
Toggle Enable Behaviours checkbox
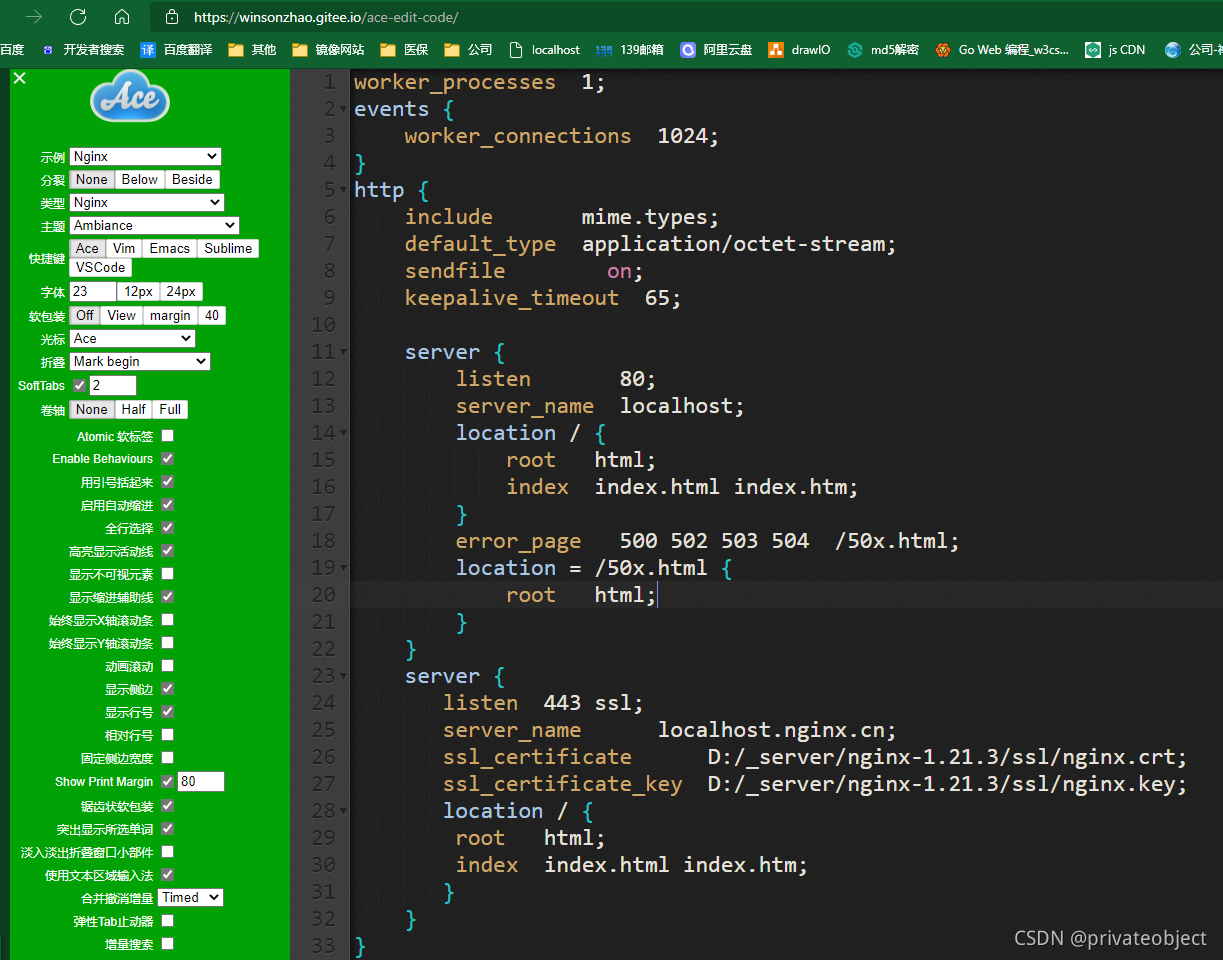[x=167, y=458]
